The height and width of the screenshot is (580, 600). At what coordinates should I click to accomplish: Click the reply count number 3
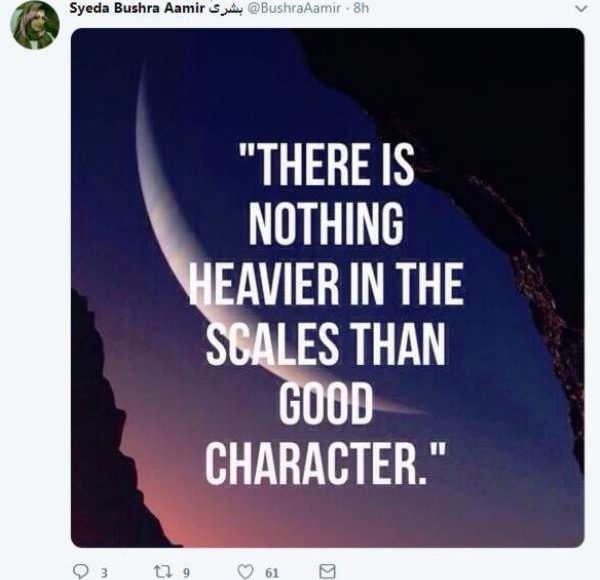point(104,572)
